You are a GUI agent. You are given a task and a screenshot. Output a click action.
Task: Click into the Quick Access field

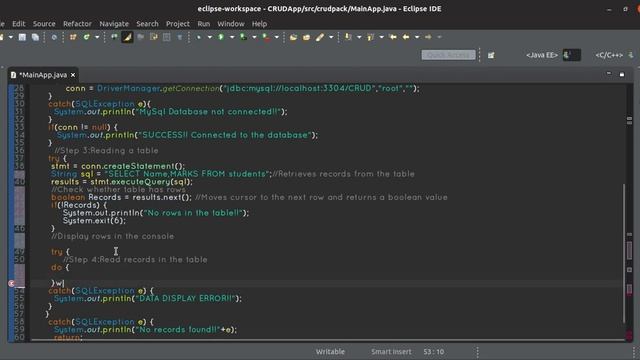pyautogui.click(x=449, y=55)
